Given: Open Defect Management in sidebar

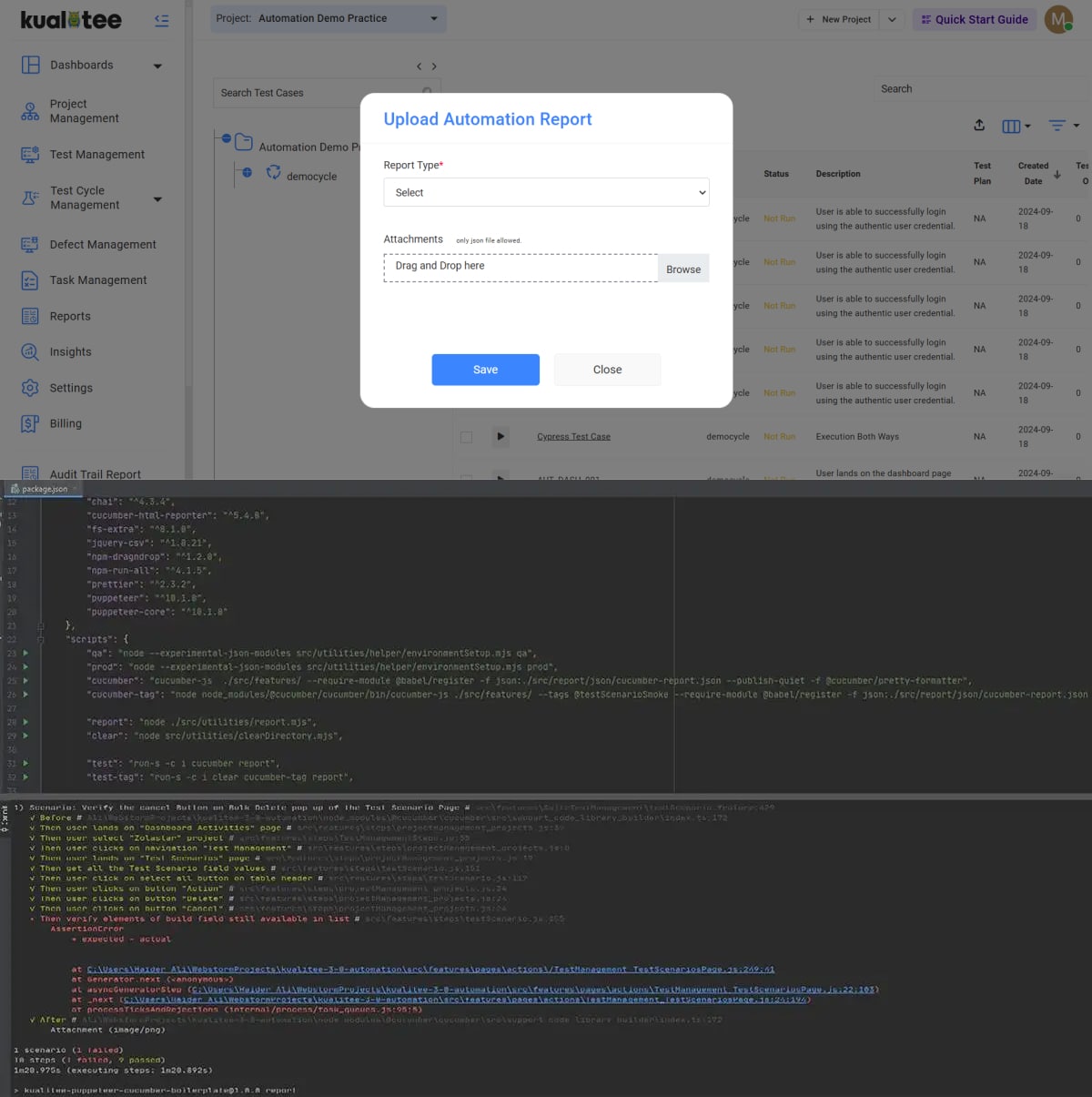Looking at the screenshot, I should click(x=103, y=244).
